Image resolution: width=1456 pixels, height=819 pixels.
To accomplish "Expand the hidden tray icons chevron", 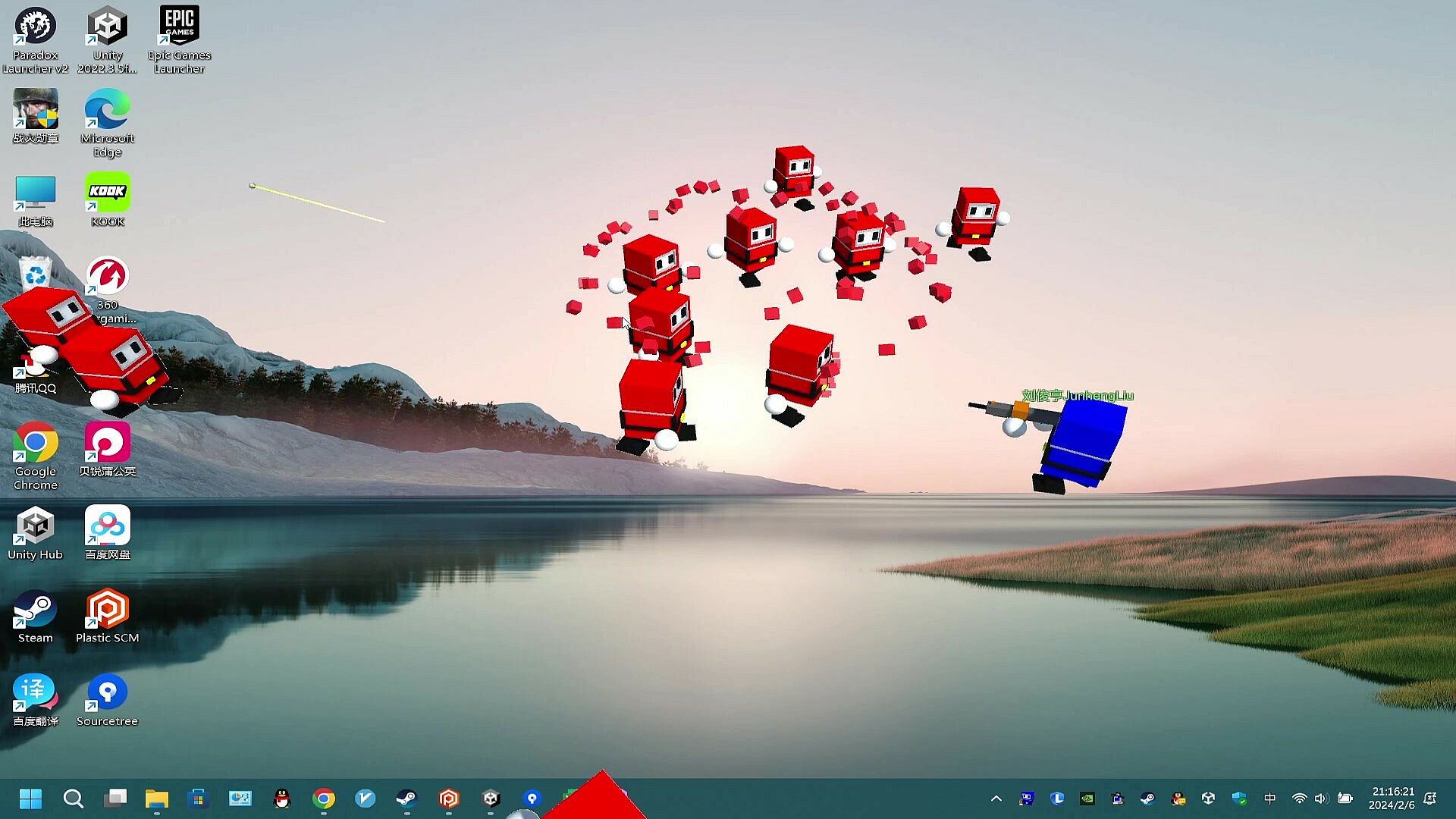I will 996,798.
